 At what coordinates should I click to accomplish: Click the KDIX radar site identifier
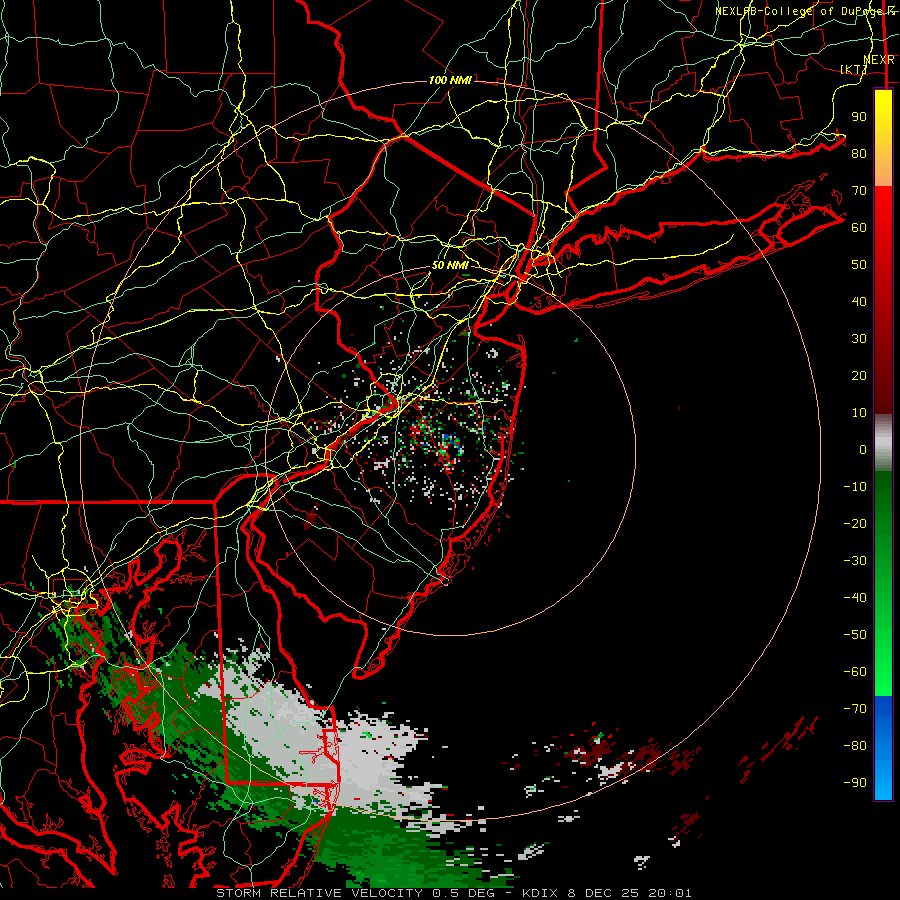[543, 893]
